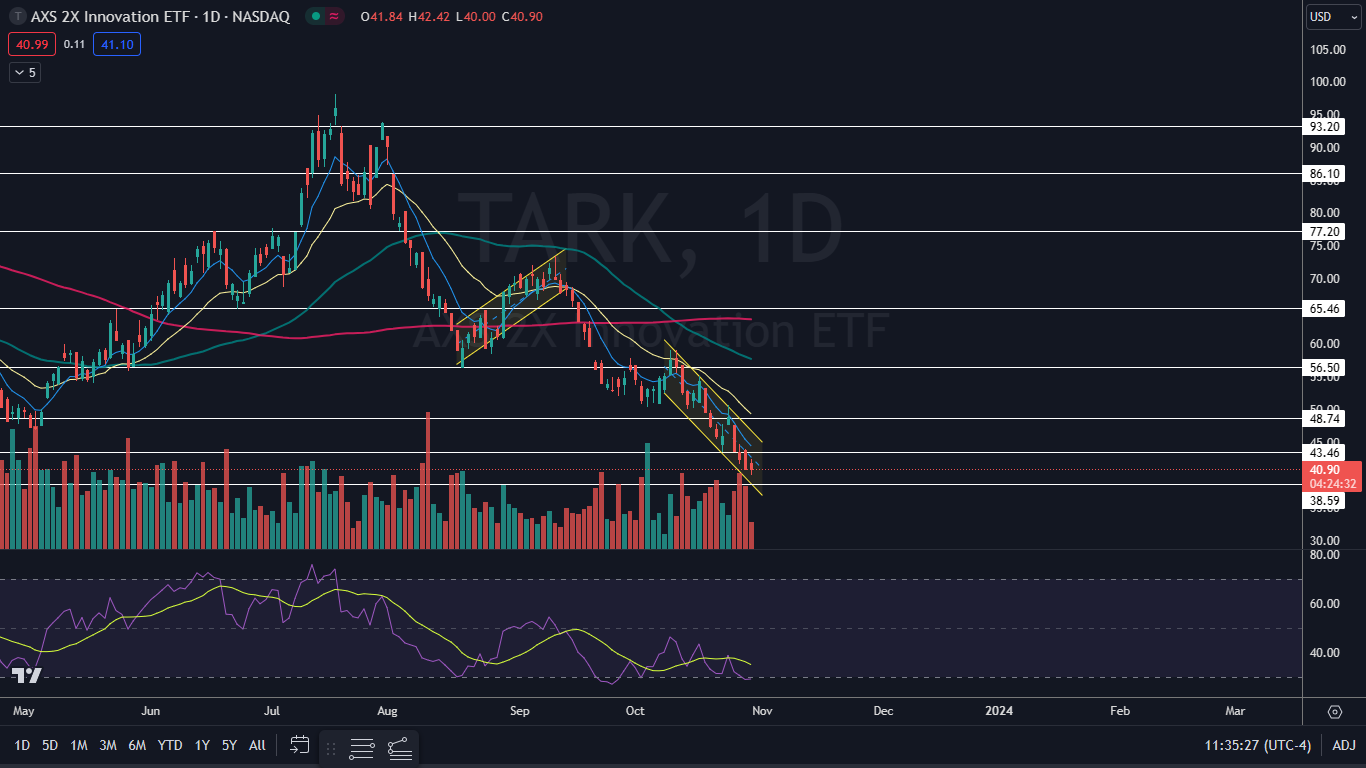Grab the drawing toolbar drag handle
Screen dimensions: 1366x768
pos(331,748)
